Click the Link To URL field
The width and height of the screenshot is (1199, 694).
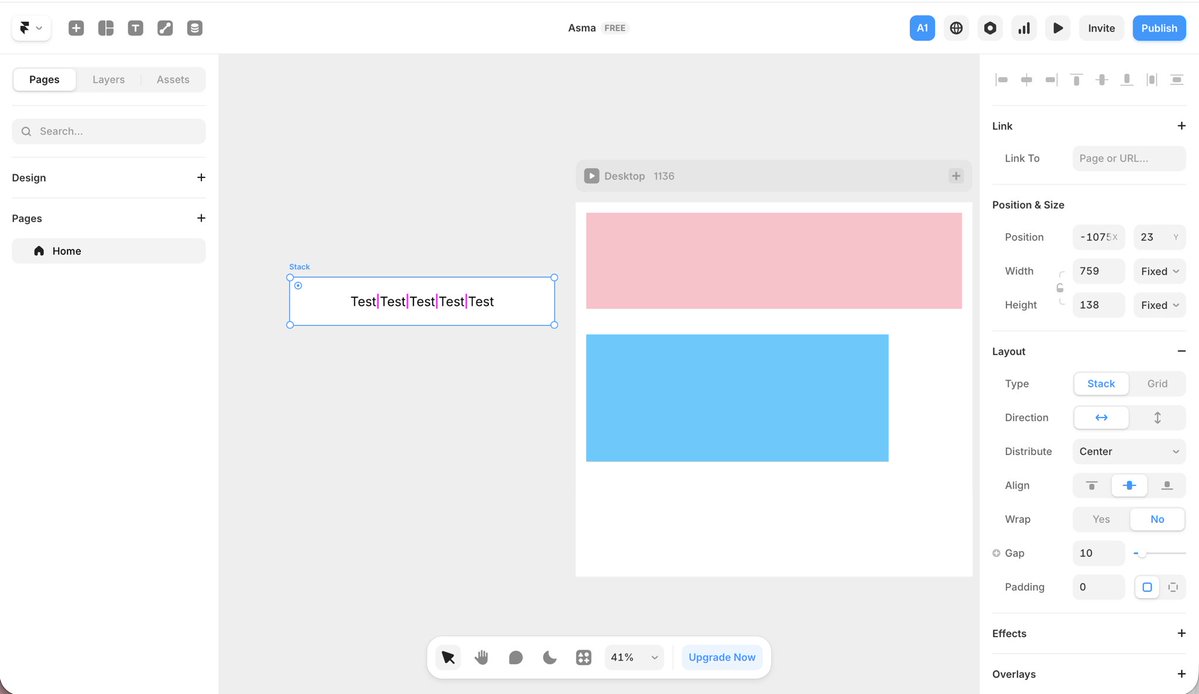click(1129, 158)
